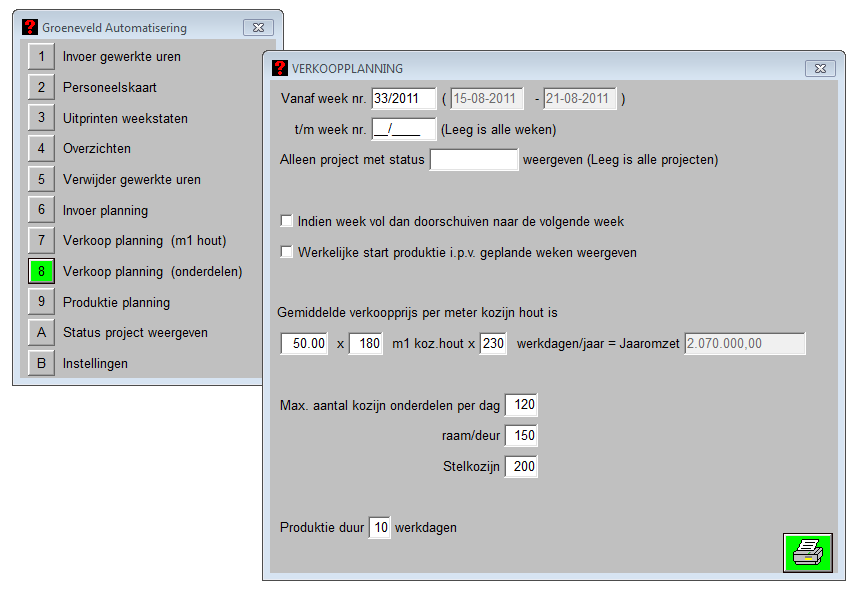The height and width of the screenshot is (594, 858).
Task: Toggle 'Werkelijke start produktie' checkbox
Action: click(x=288, y=252)
